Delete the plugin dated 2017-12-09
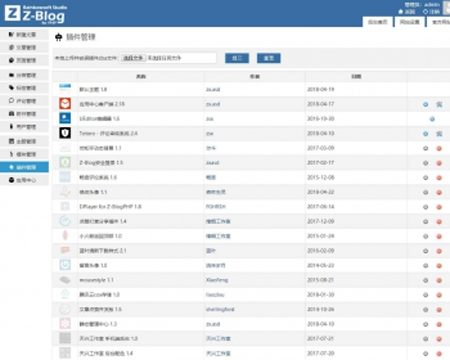The width and height of the screenshot is (450, 360). pos(439,222)
